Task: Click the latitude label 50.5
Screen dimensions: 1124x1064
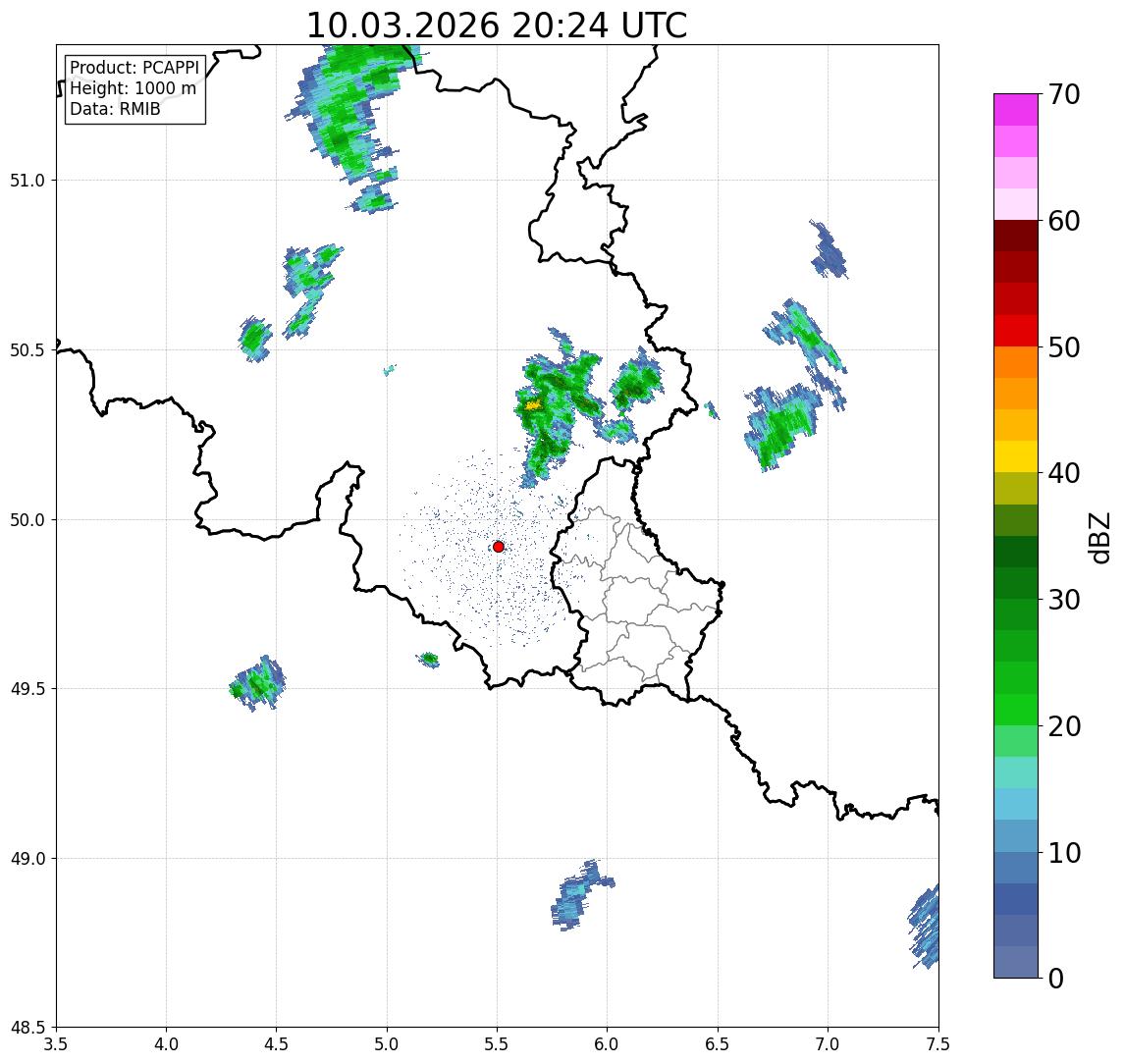Action: pyautogui.click(x=27, y=350)
